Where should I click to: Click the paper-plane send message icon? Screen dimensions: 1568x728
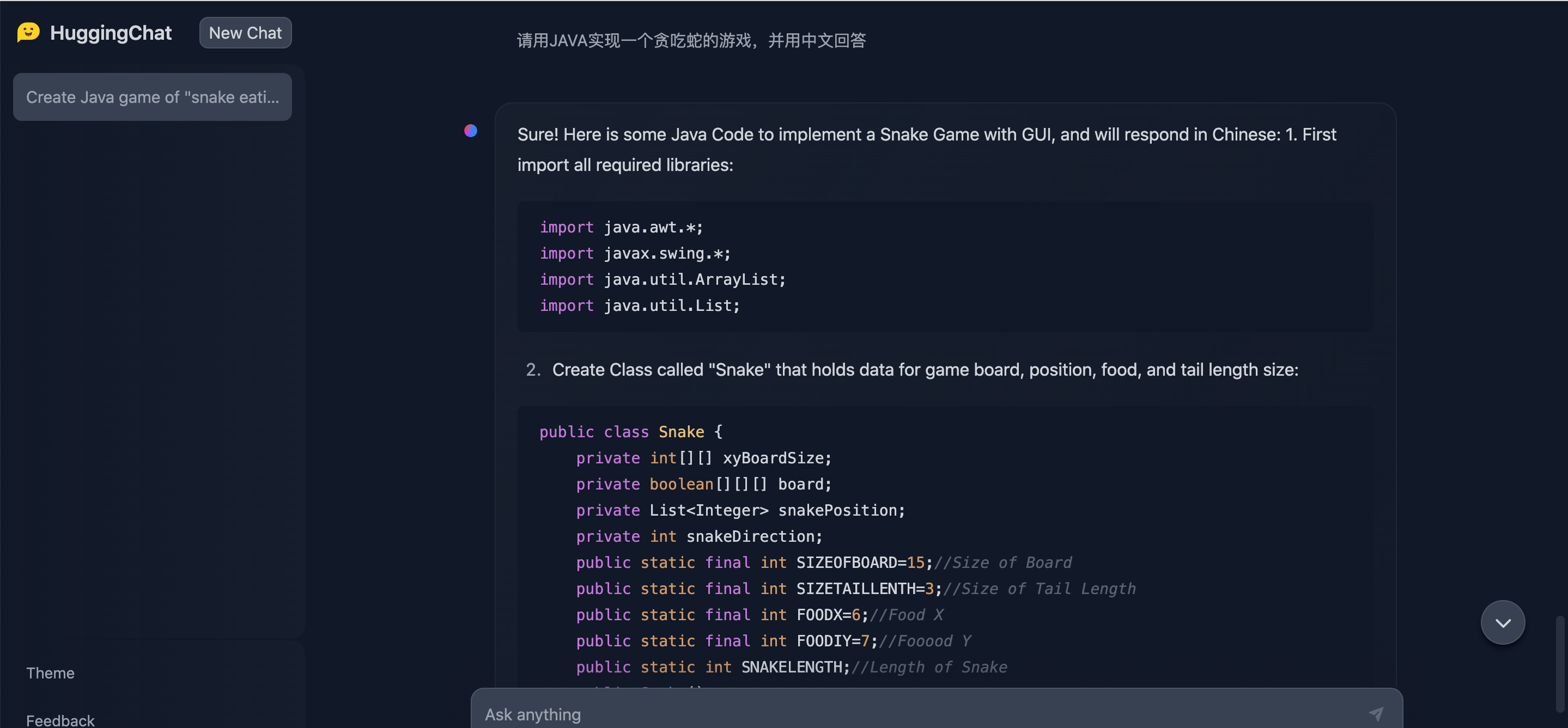coord(1376,713)
